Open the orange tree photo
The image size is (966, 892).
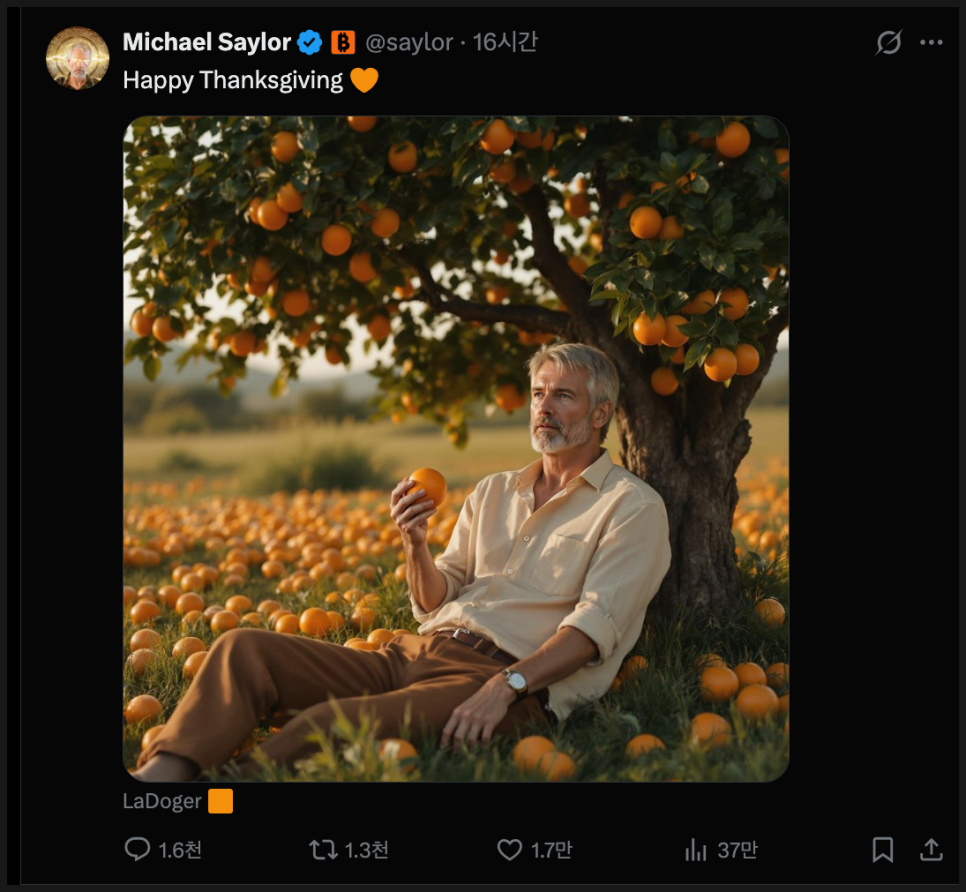456,448
